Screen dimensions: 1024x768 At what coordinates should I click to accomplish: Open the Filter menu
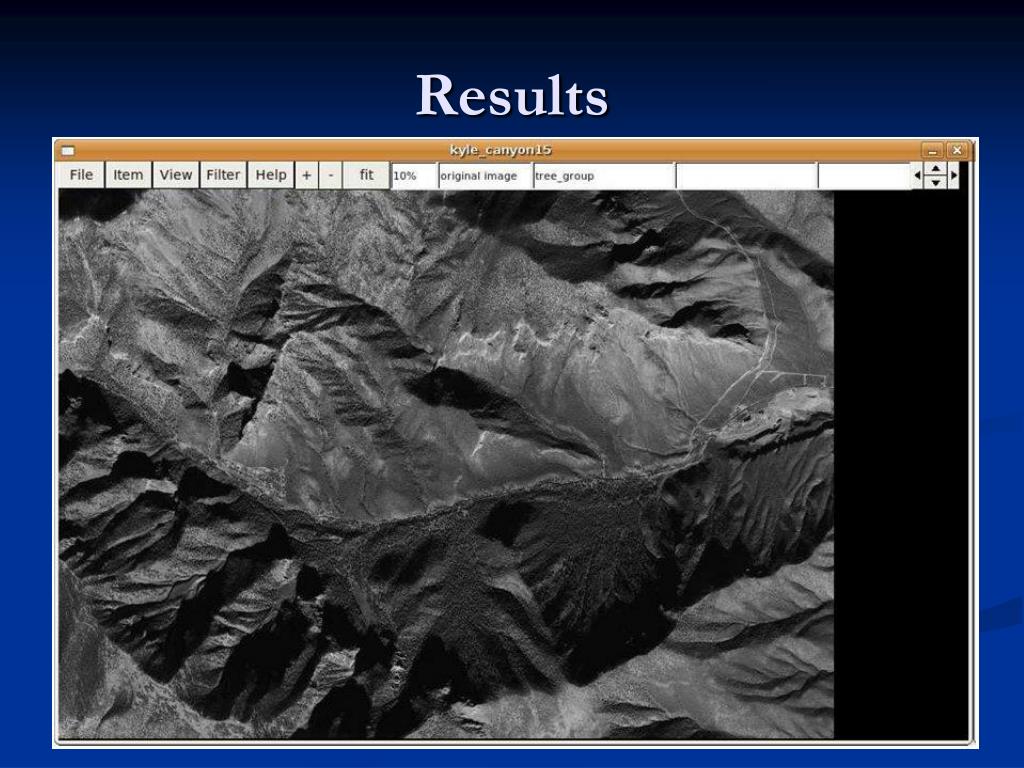tap(223, 175)
